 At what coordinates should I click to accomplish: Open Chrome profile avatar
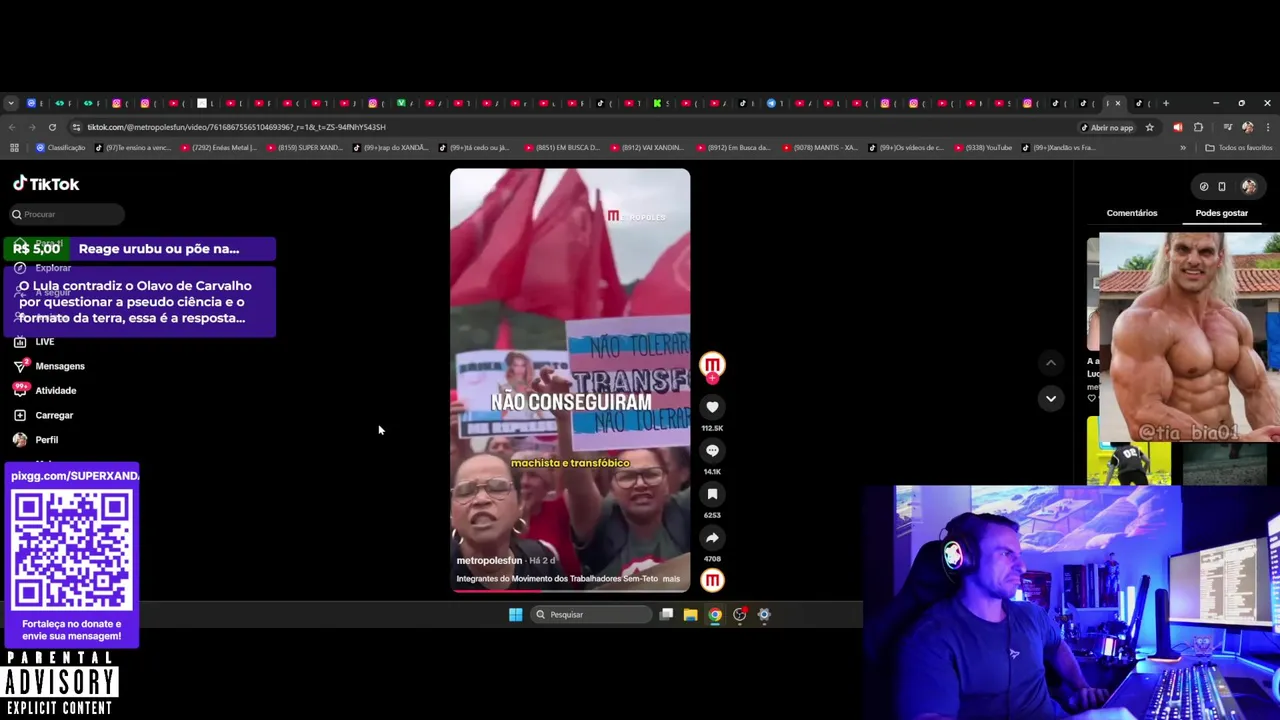pyautogui.click(x=1247, y=127)
